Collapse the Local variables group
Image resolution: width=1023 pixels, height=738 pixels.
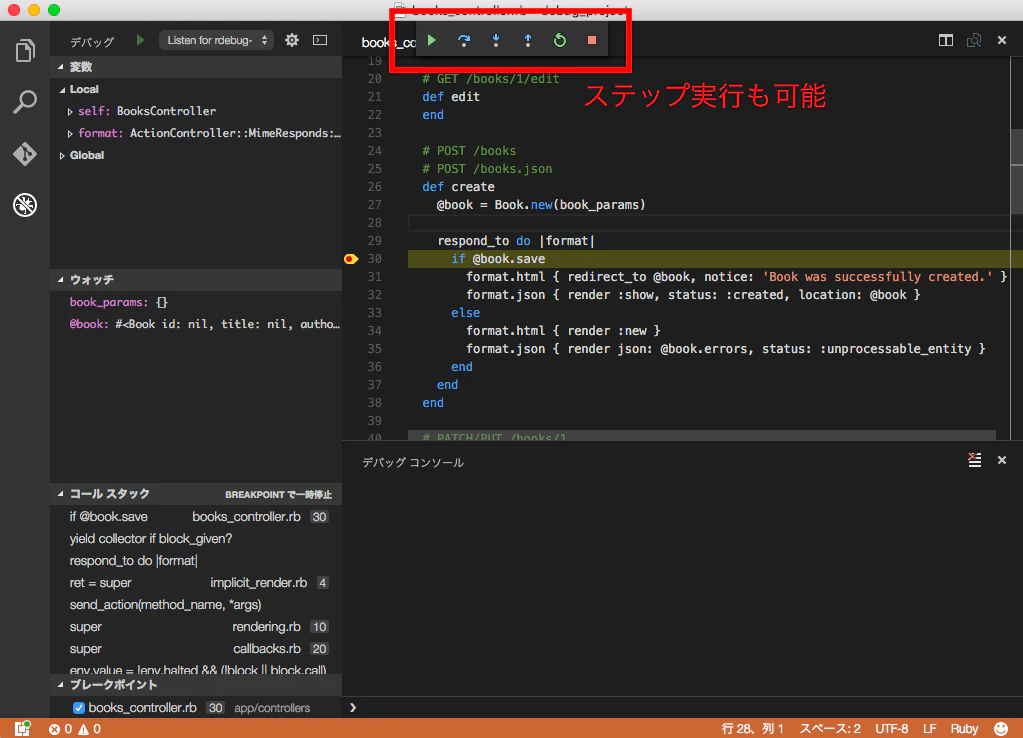(63, 89)
